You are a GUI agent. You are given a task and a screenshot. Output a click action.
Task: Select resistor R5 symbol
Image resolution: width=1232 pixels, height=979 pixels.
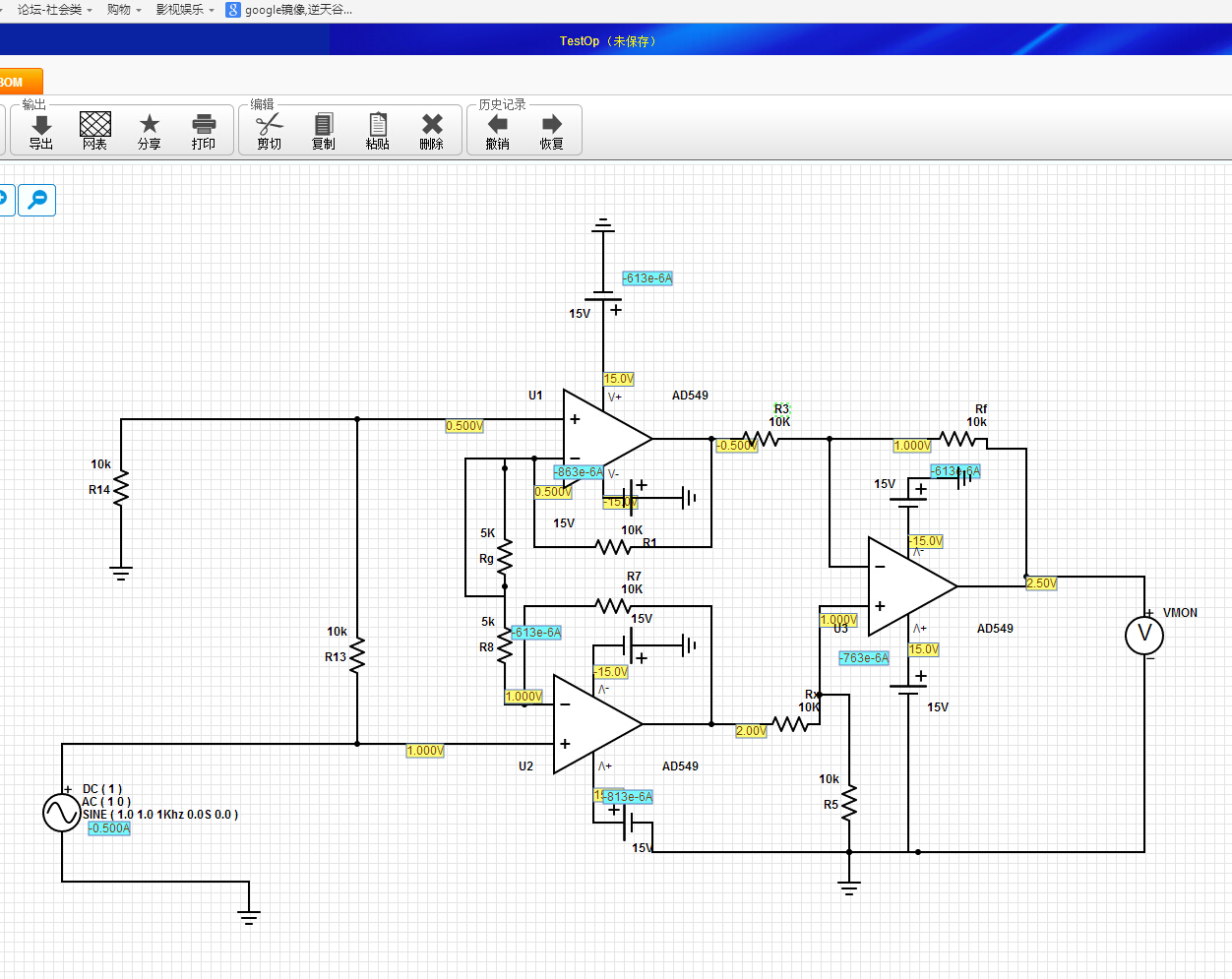click(x=849, y=804)
